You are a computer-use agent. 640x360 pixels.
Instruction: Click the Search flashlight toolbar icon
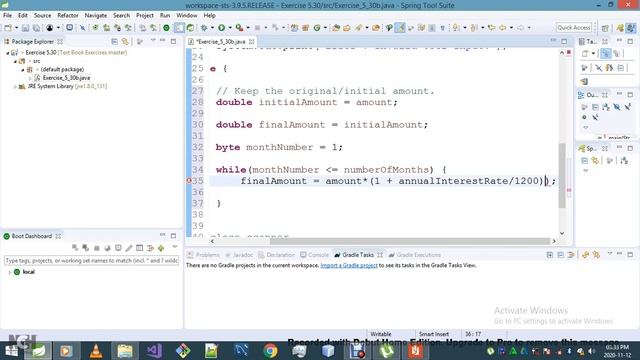359,28
